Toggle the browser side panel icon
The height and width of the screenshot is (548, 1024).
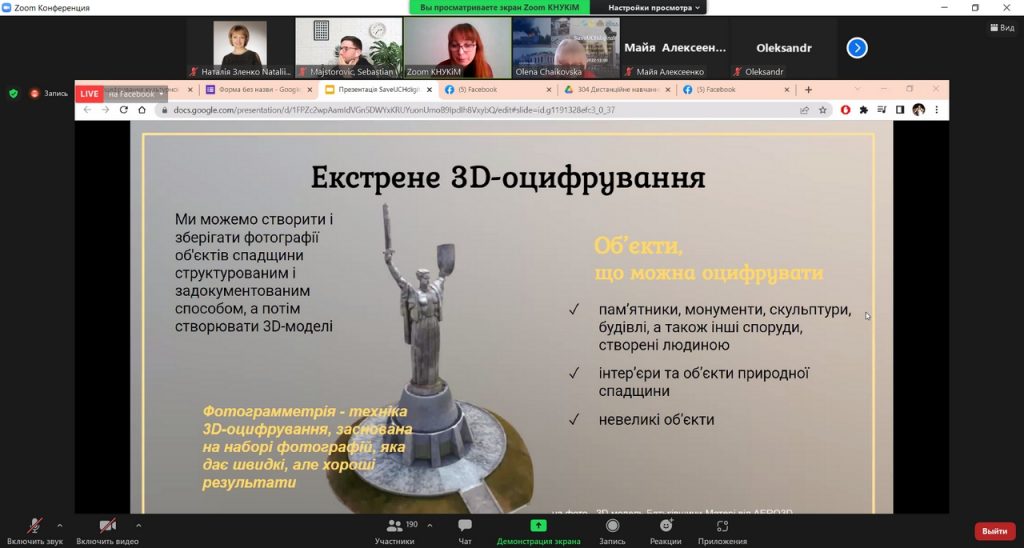click(900, 110)
